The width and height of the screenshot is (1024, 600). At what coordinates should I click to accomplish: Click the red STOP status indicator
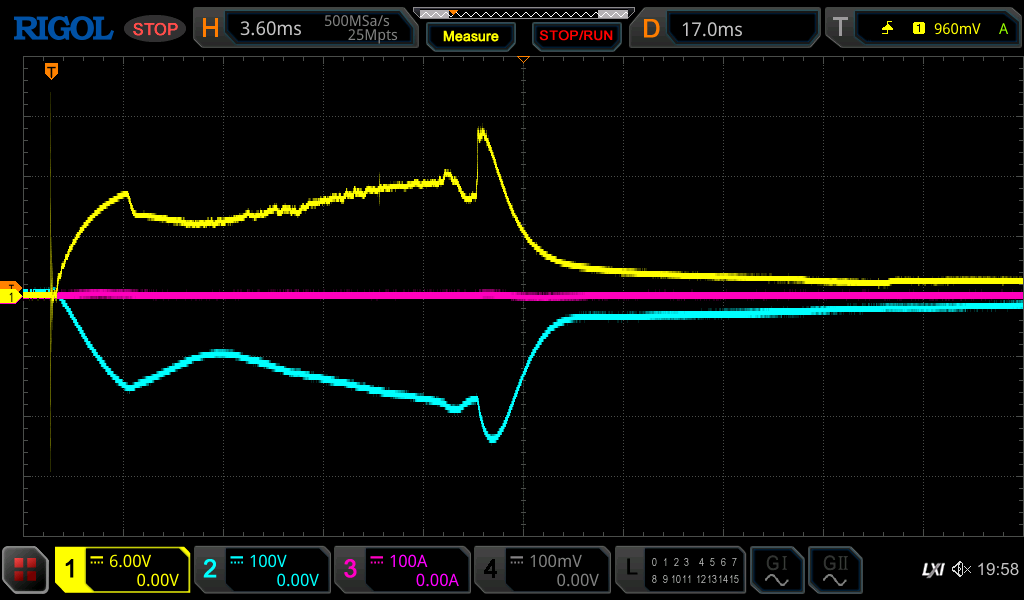[155, 29]
